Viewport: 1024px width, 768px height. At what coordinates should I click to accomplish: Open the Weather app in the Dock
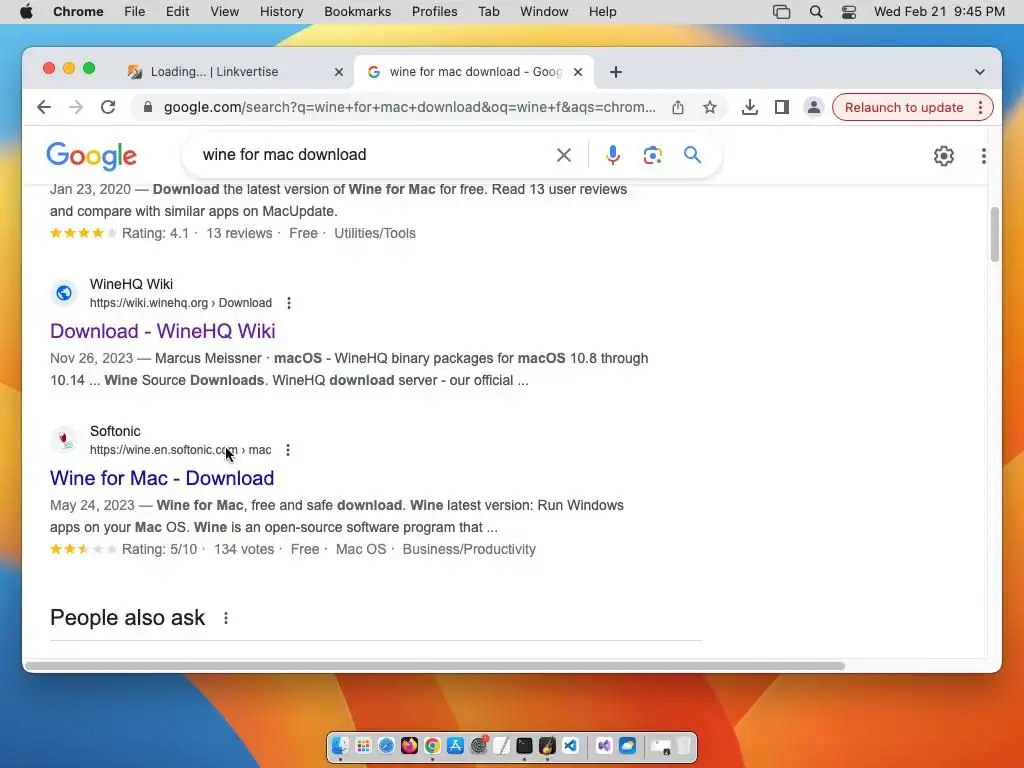click(x=627, y=745)
